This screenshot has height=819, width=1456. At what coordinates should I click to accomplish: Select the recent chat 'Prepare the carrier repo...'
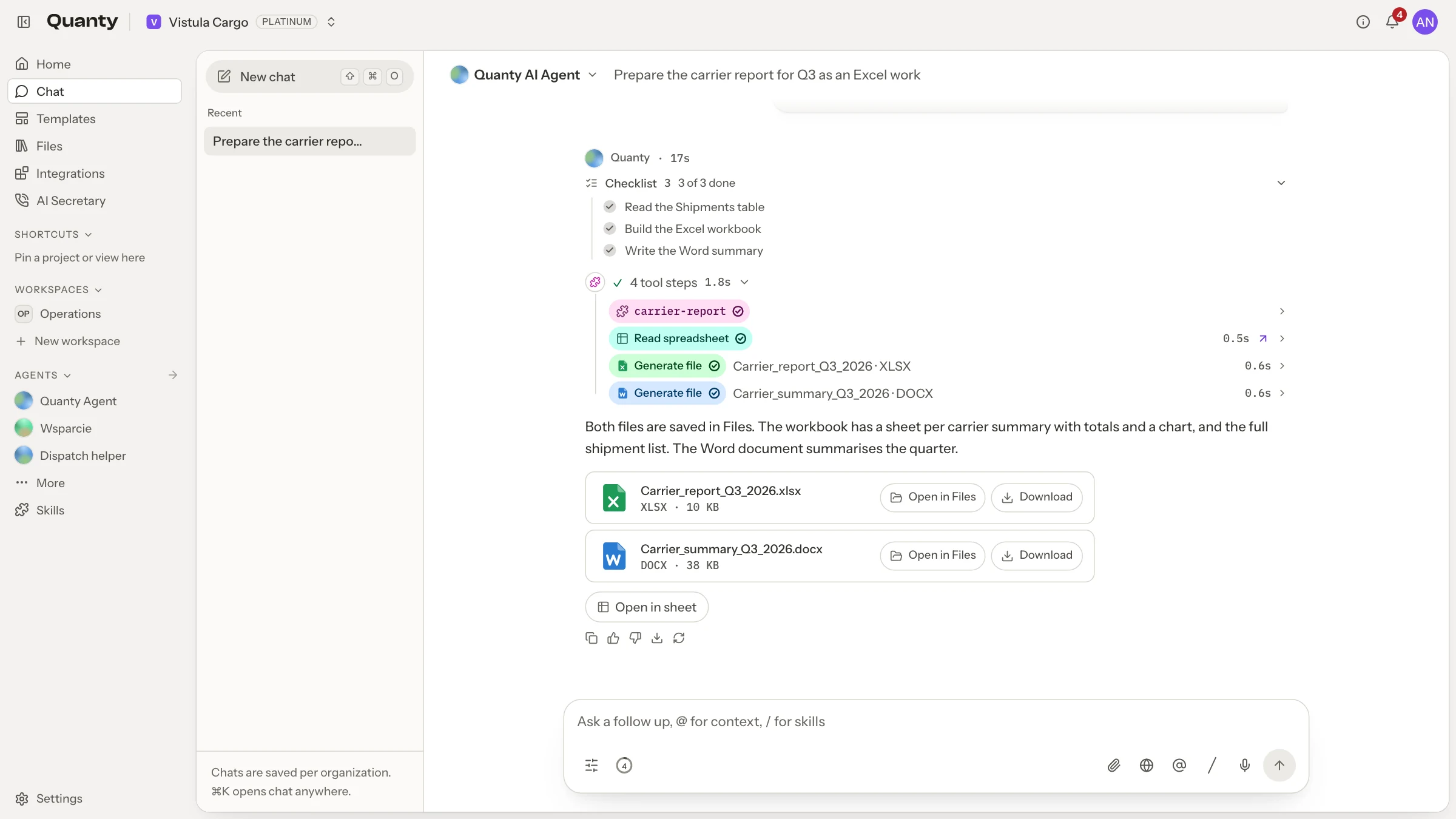tap(309, 141)
